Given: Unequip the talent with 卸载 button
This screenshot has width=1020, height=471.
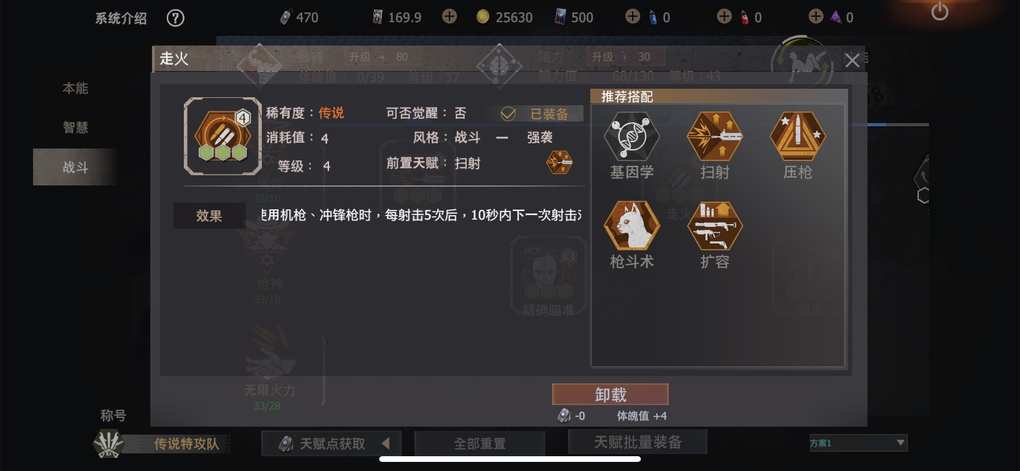Looking at the screenshot, I should click(610, 394).
